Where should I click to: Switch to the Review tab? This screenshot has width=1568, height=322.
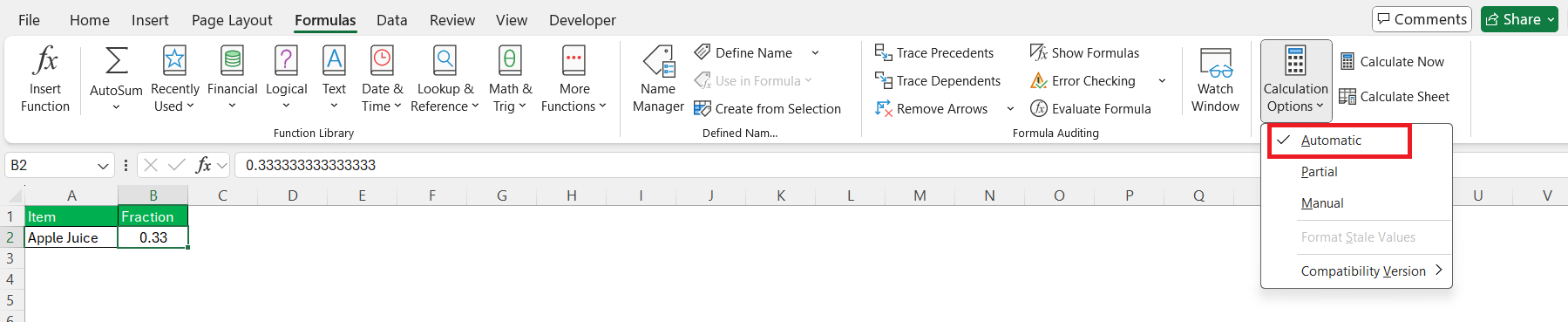[452, 20]
